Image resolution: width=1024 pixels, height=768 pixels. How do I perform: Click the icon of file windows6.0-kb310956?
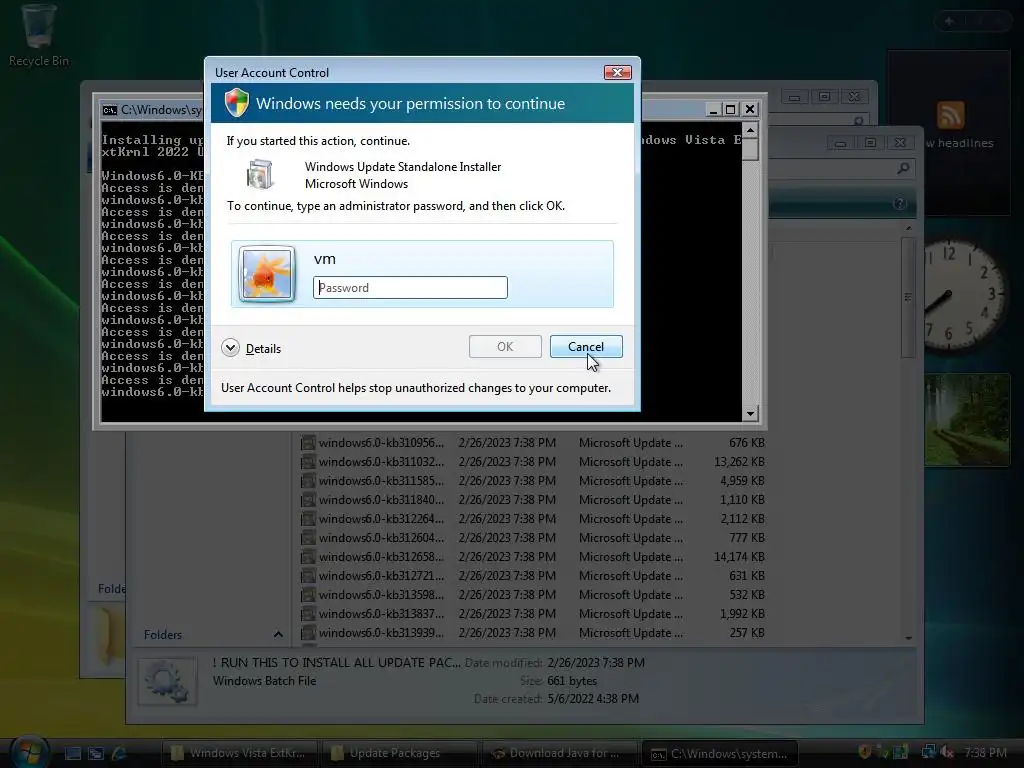click(308, 443)
